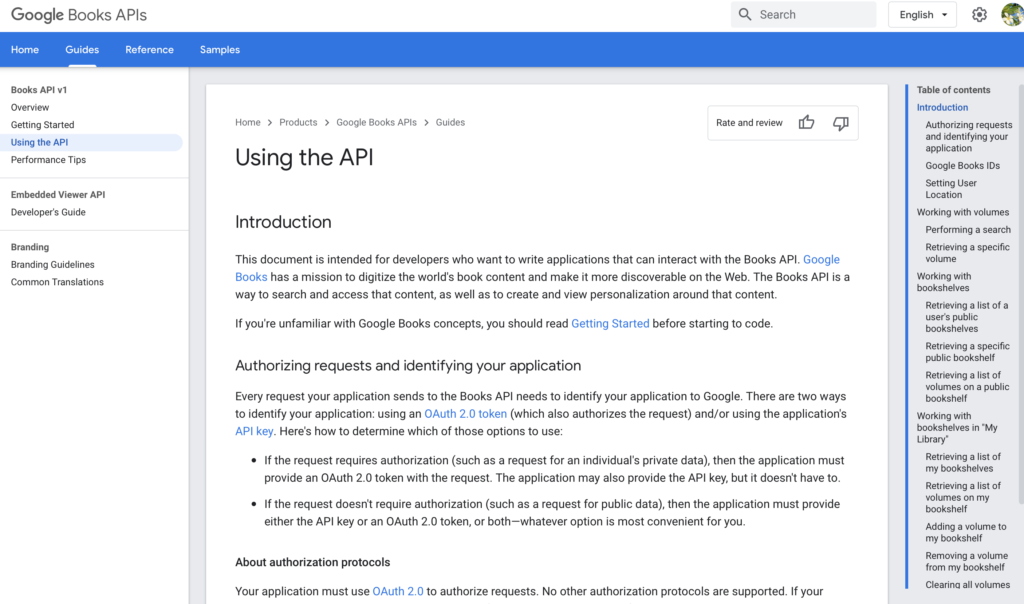
Task: Click the Products breadcrumb link
Action: tap(298, 122)
